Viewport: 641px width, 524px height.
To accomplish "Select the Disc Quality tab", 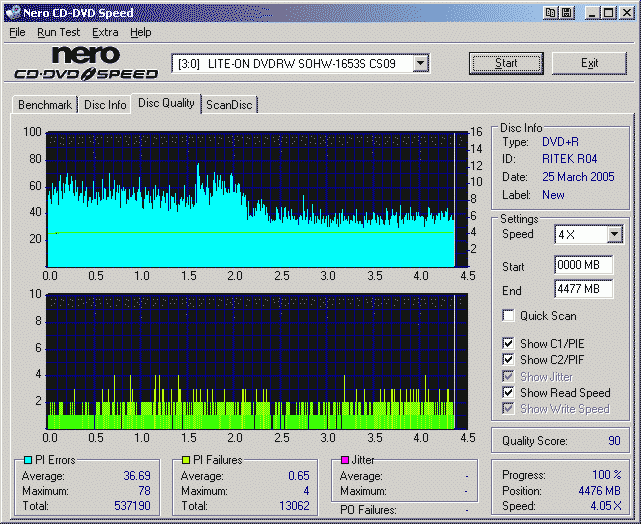I will 166,103.
